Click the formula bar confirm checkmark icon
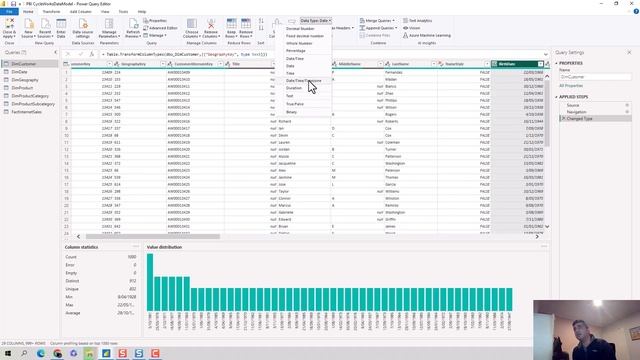Viewport: 640px width, 360px height. click(x=80, y=54)
